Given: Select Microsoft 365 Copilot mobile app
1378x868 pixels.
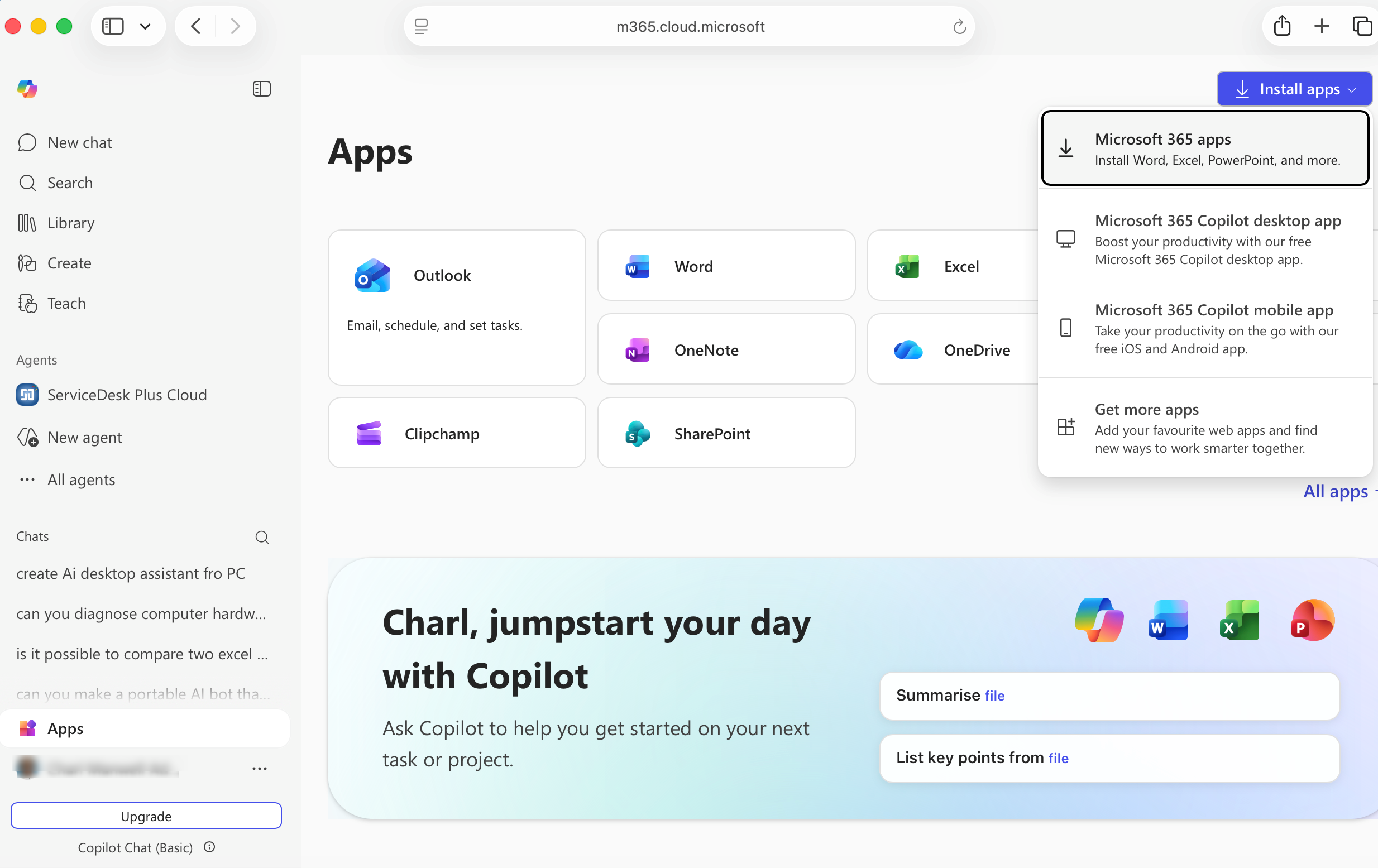Looking at the screenshot, I should [1204, 328].
